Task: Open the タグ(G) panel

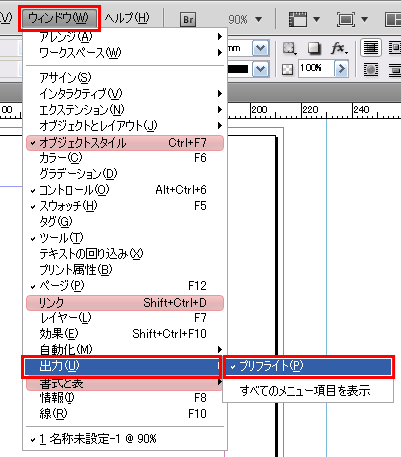Action: (x=125, y=222)
